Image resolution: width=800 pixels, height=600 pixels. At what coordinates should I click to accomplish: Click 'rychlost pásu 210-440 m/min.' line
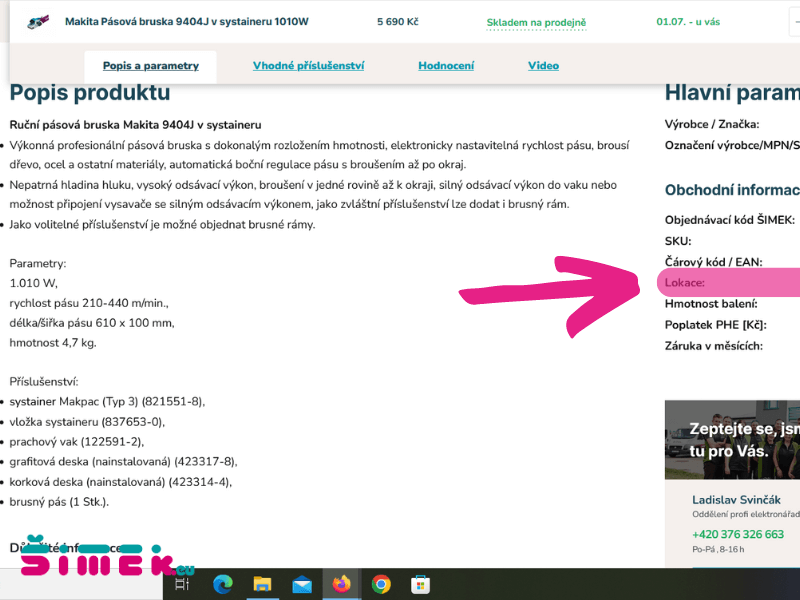(x=89, y=303)
